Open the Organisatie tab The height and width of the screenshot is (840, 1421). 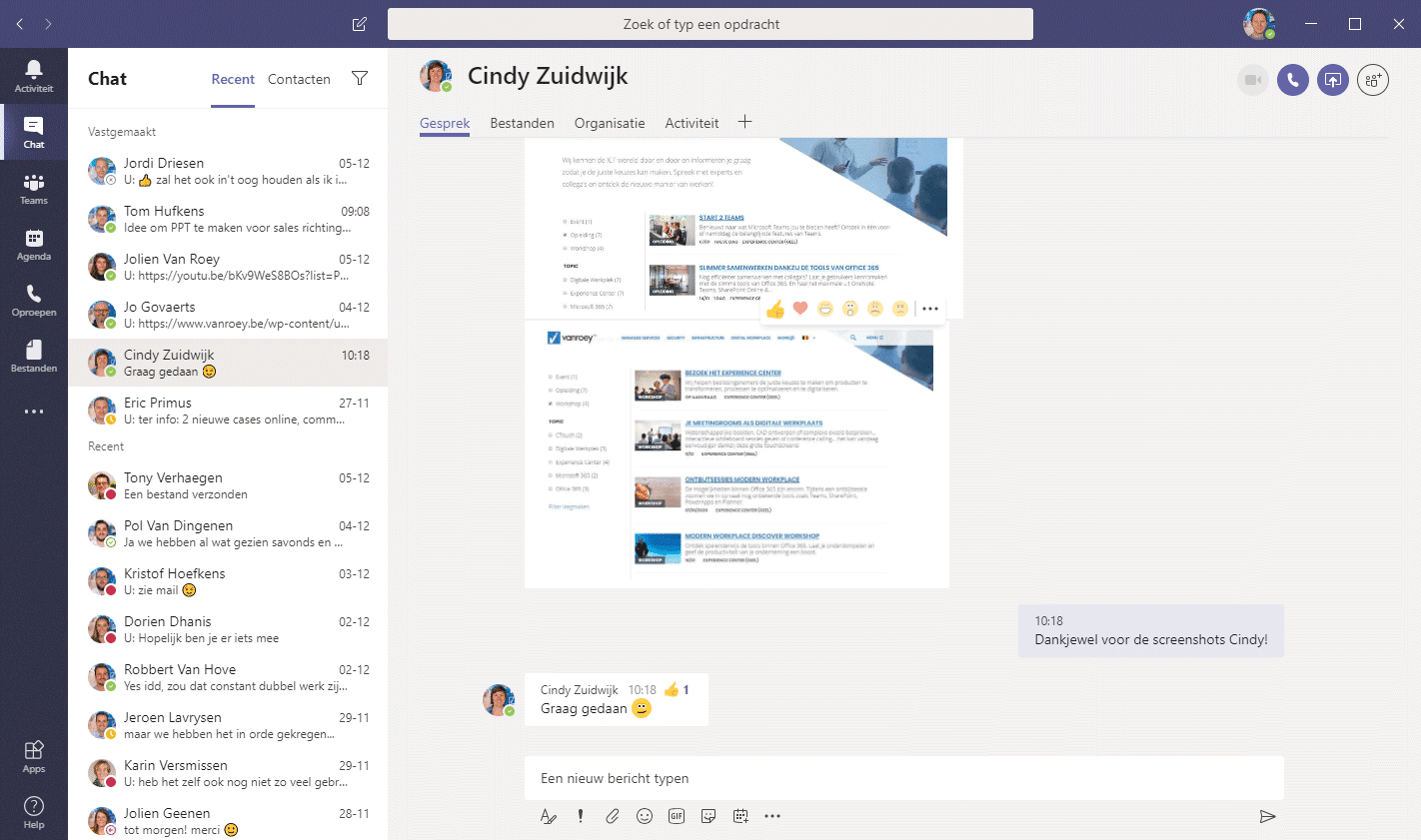pos(610,123)
